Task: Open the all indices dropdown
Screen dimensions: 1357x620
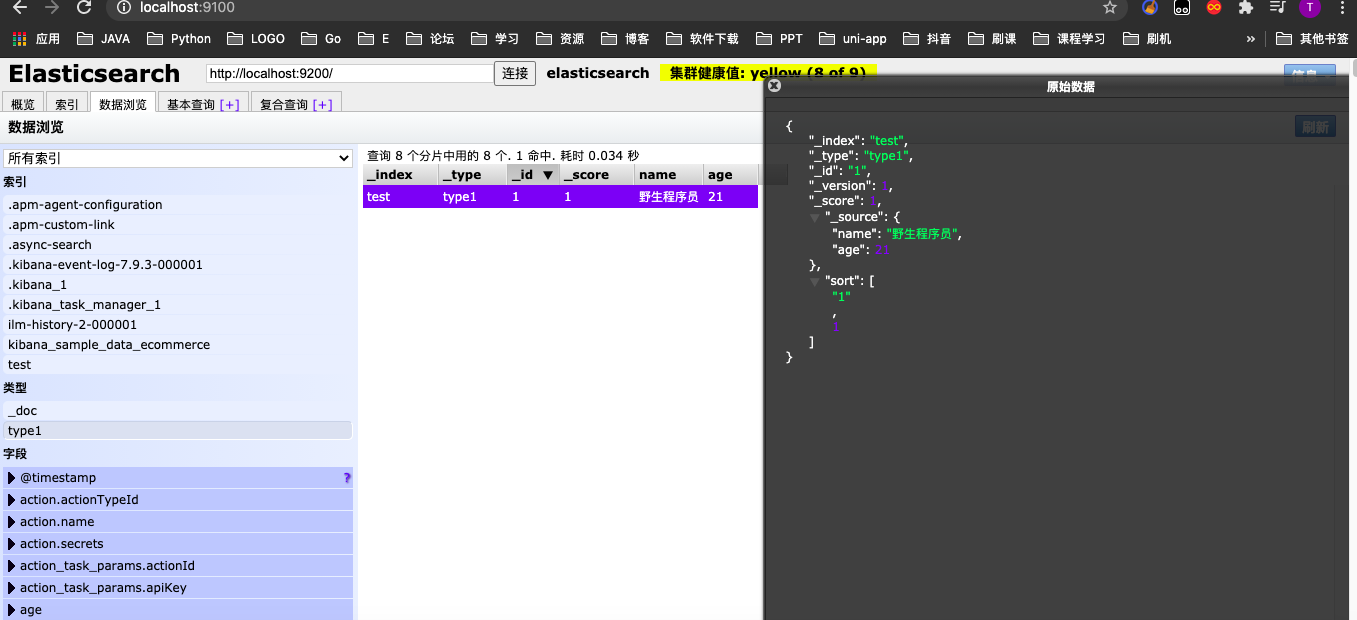Action: click(x=178, y=158)
